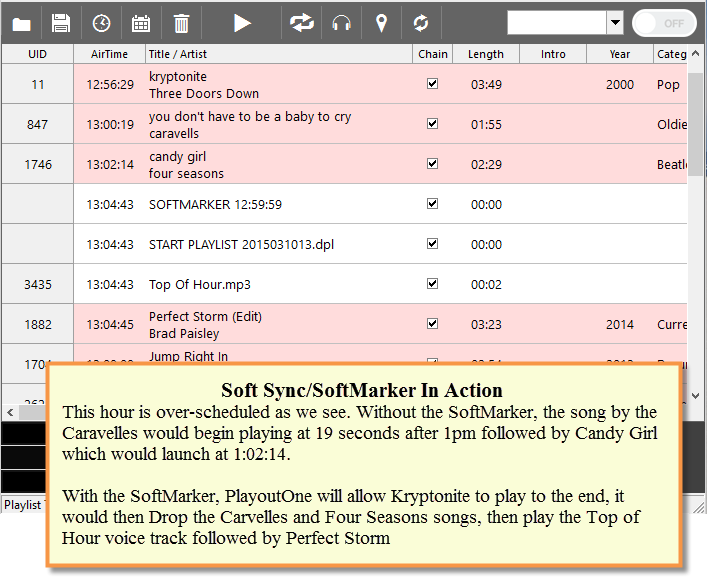707x580 pixels.
Task: Click the year 2000 cell
Action: coord(620,84)
